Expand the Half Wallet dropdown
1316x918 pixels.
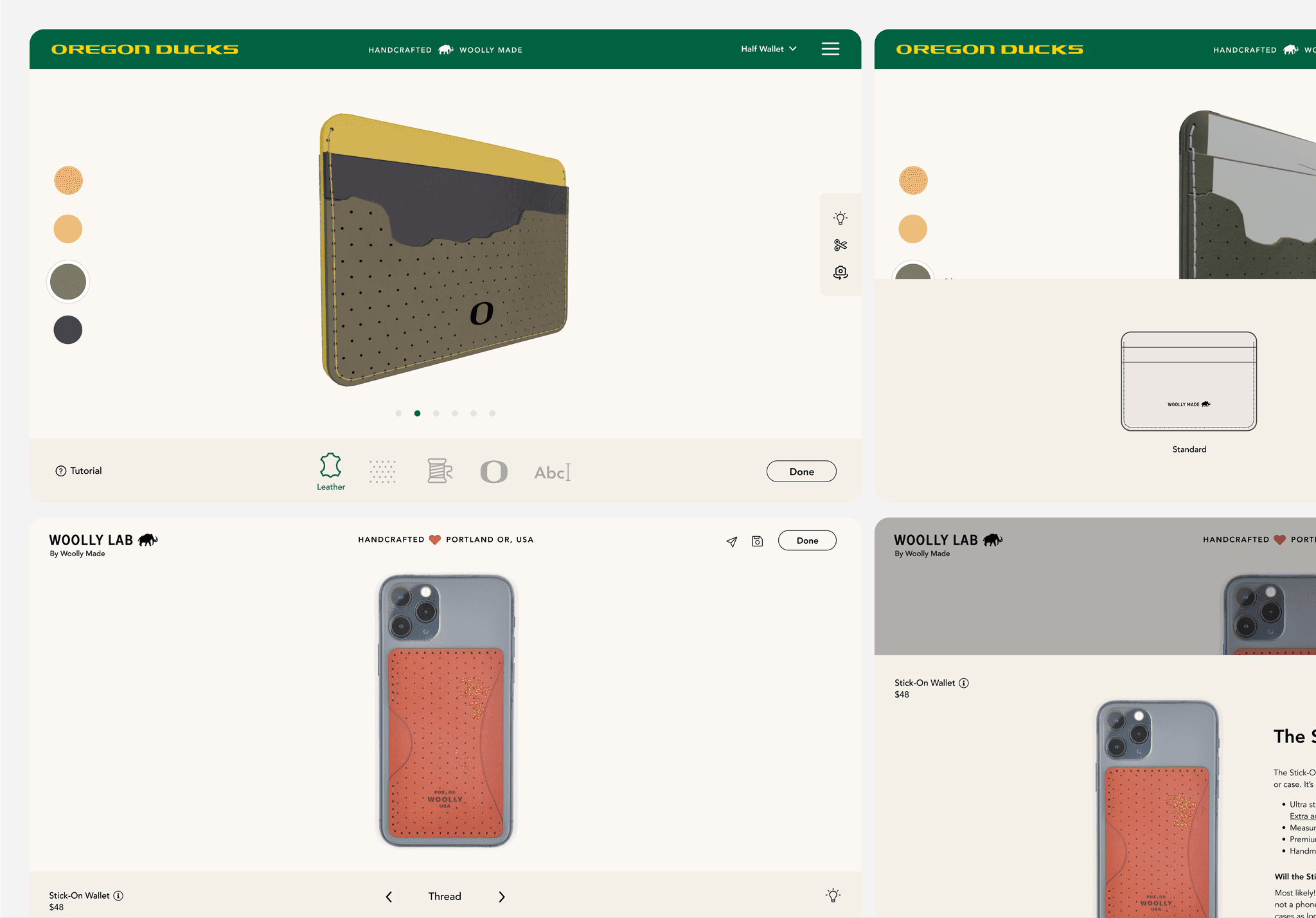(x=769, y=49)
